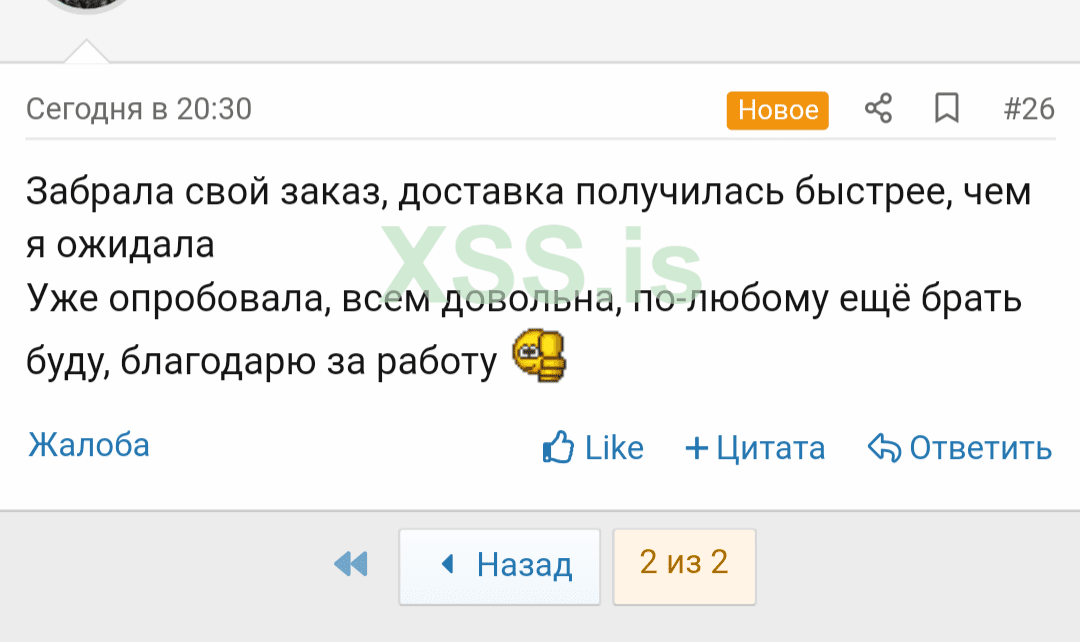The width and height of the screenshot is (1080, 642).
Task: Click the timestamp Сегодня в 20:30
Action: (x=139, y=110)
